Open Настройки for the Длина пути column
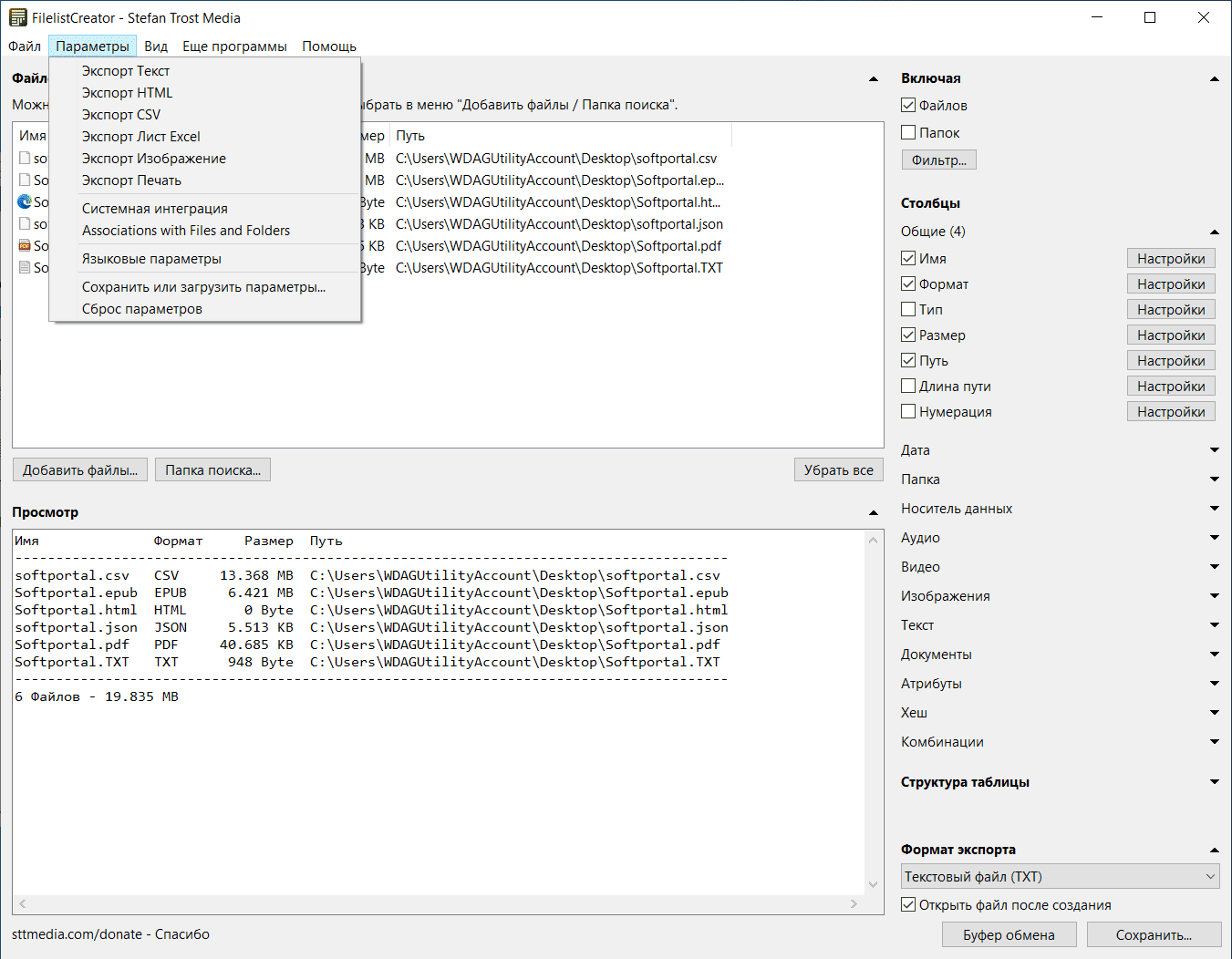The height and width of the screenshot is (959, 1232). [1172, 386]
